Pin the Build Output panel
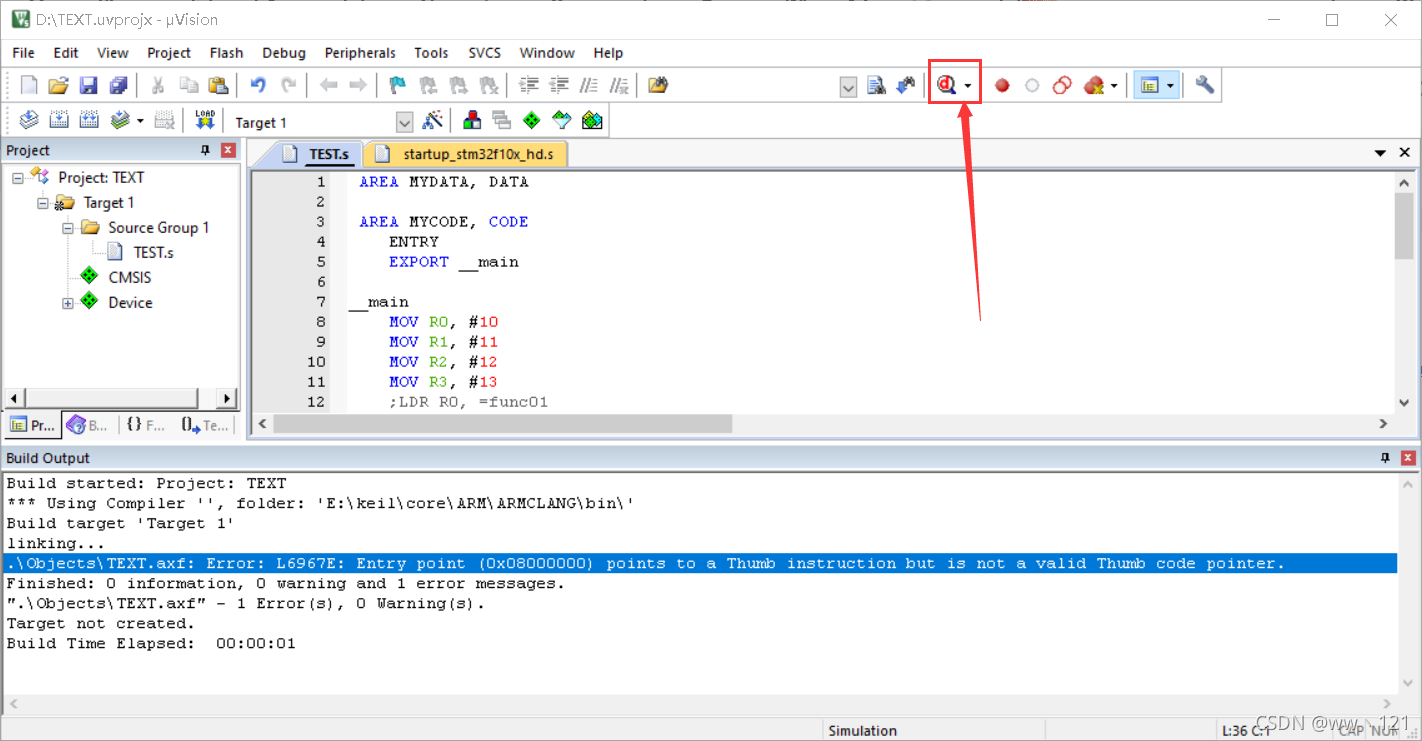1422x741 pixels. [1385, 458]
